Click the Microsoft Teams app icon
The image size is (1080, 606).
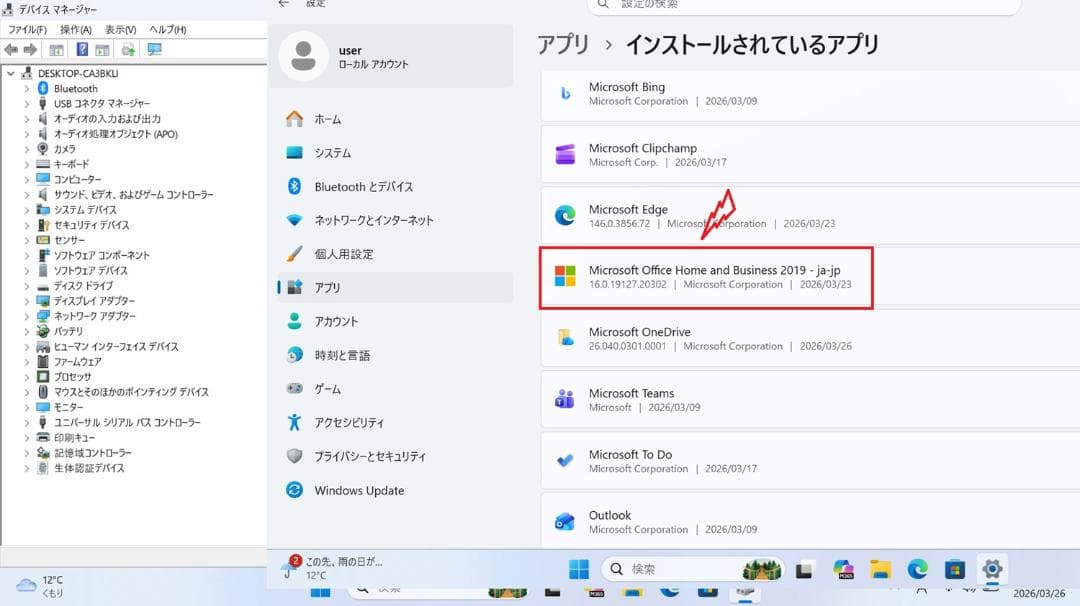coord(565,399)
